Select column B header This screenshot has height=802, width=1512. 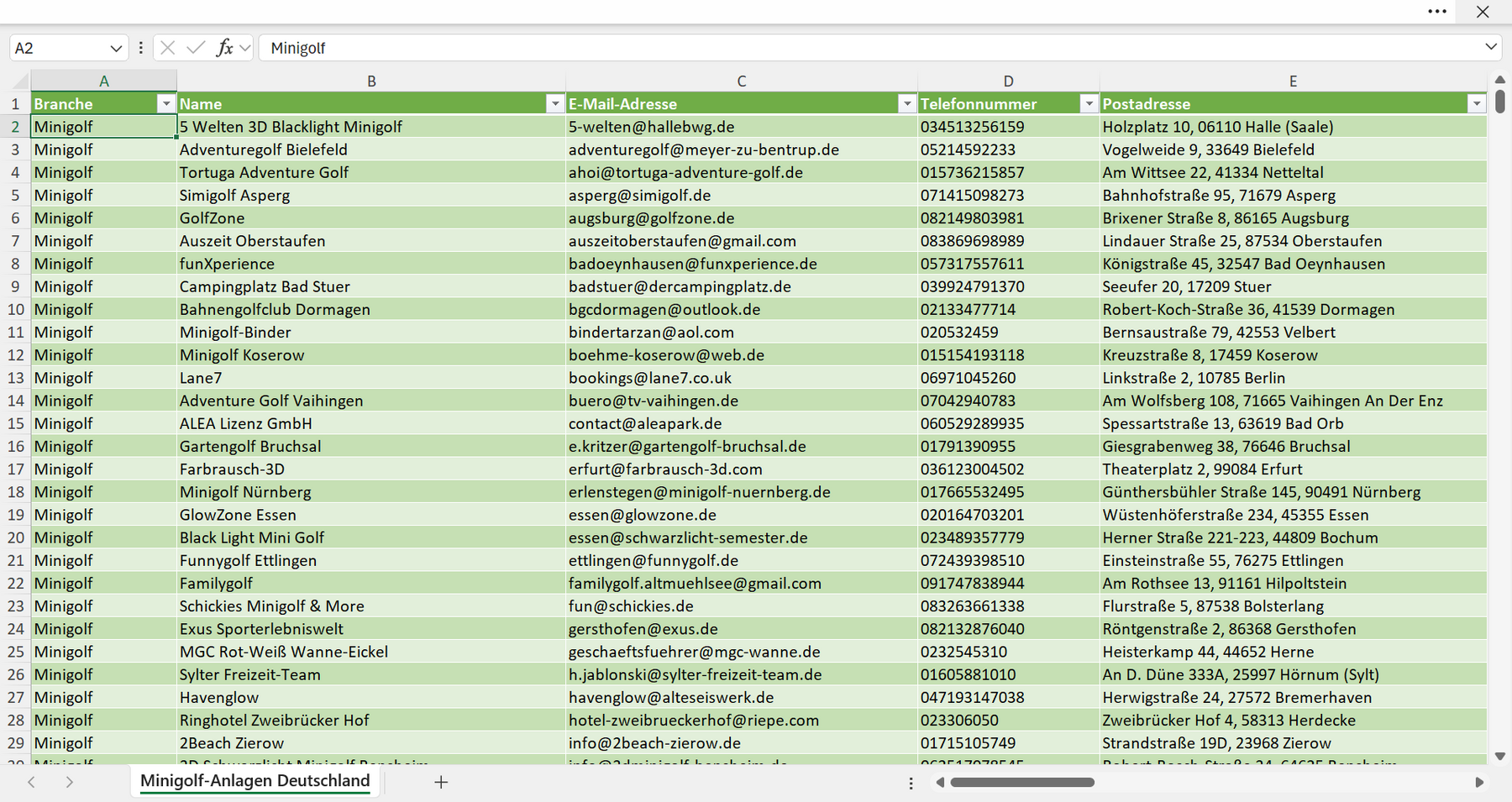[371, 81]
